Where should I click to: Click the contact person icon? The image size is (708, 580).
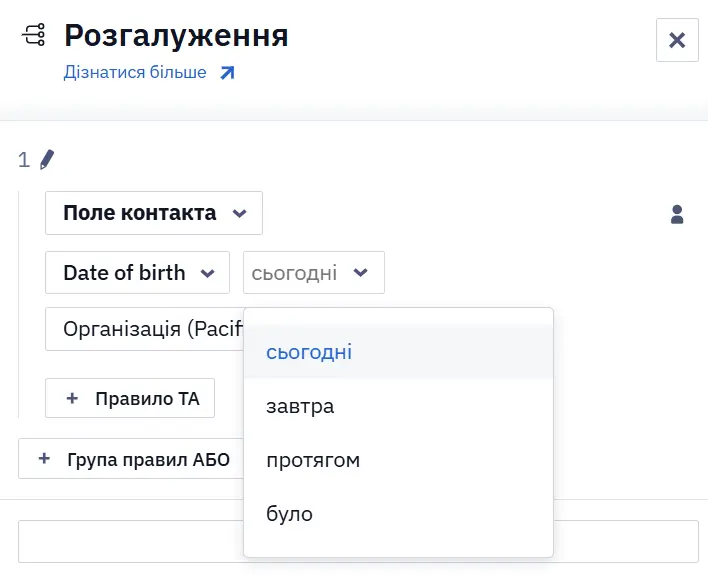(x=677, y=214)
